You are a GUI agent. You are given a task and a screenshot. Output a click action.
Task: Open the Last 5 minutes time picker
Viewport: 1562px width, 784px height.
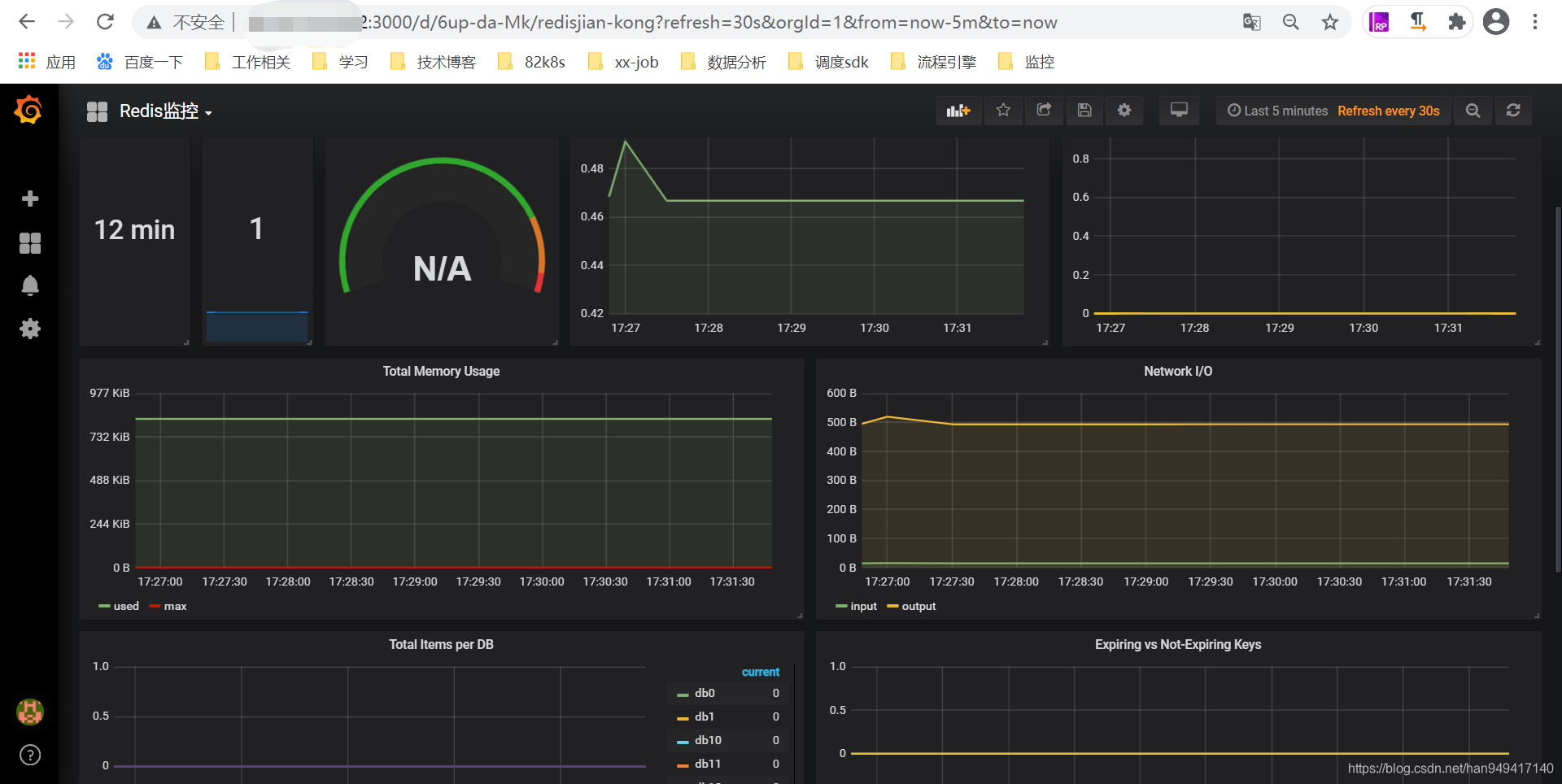(x=1277, y=111)
